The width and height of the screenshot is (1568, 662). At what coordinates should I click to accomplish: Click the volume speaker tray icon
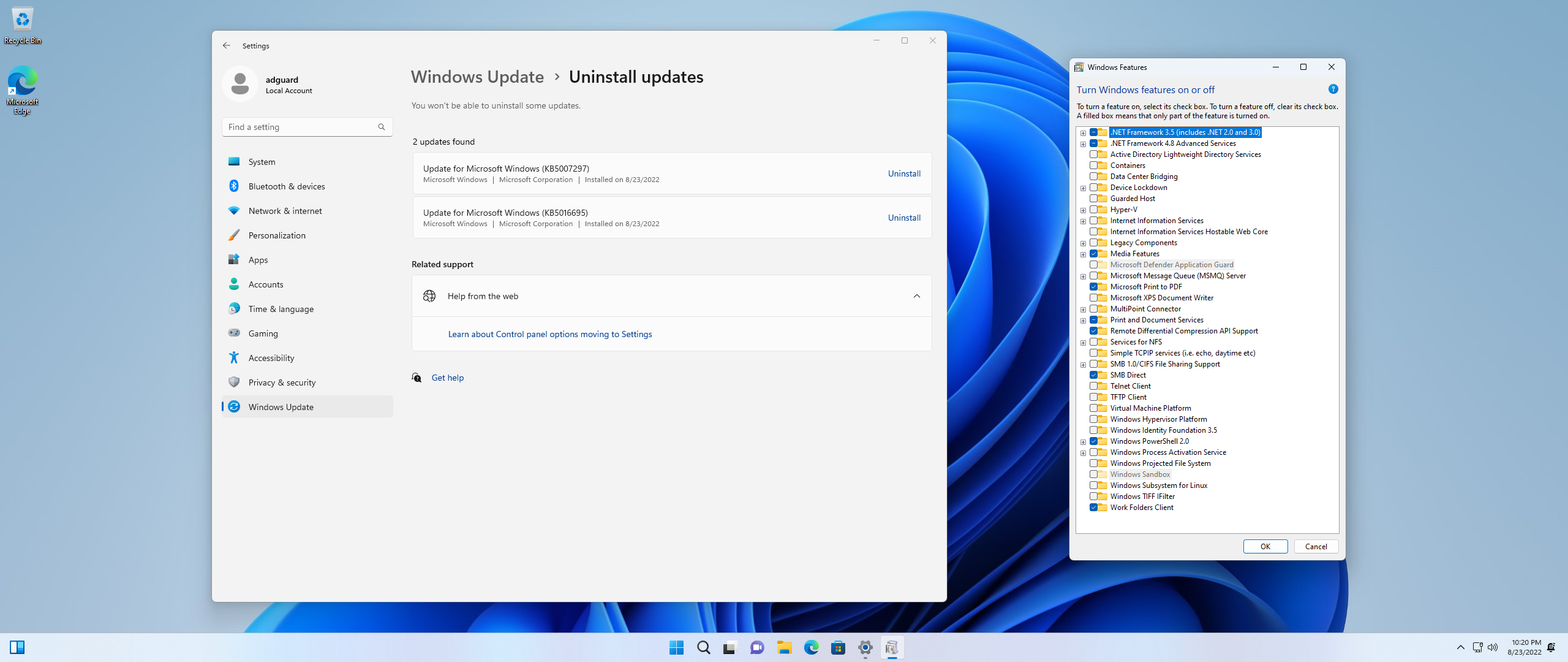1493,647
